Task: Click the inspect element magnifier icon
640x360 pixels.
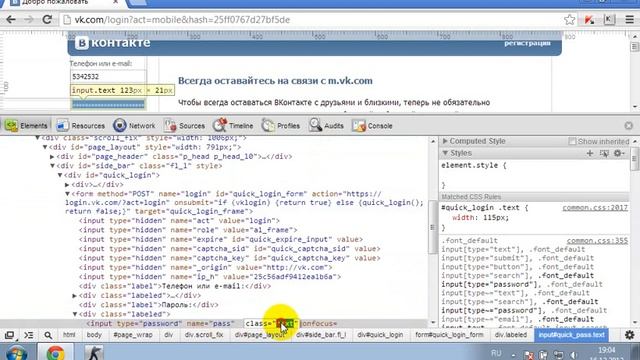Action: pos(48,335)
